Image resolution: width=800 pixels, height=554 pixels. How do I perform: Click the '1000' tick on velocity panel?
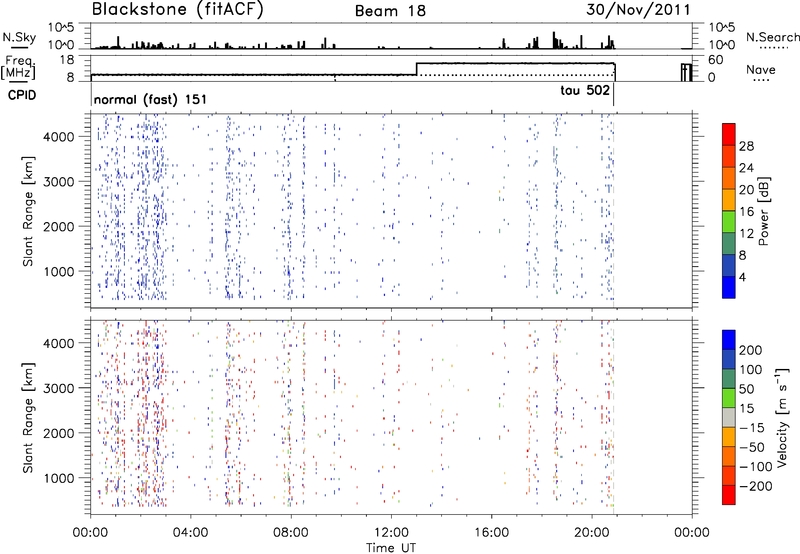[58, 478]
